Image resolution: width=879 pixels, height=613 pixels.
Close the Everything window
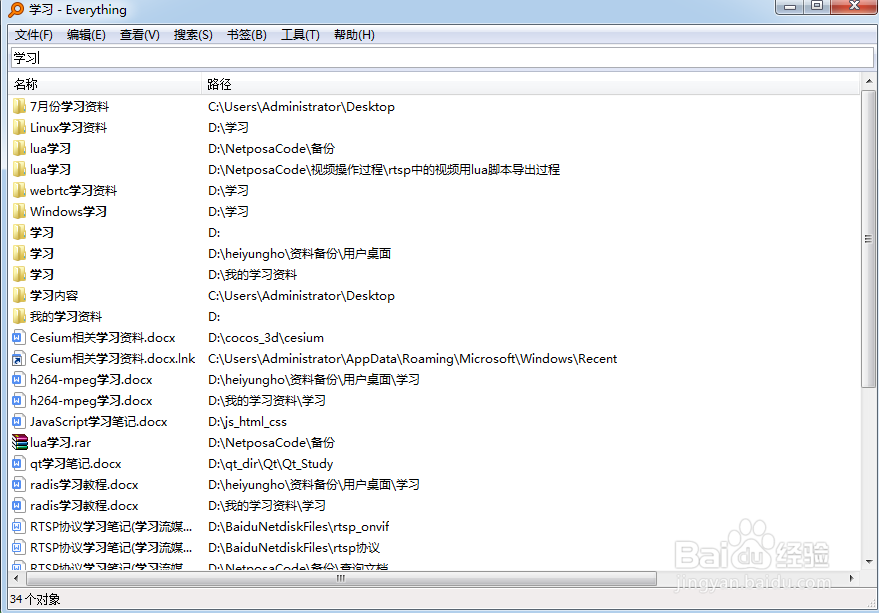click(x=854, y=6)
